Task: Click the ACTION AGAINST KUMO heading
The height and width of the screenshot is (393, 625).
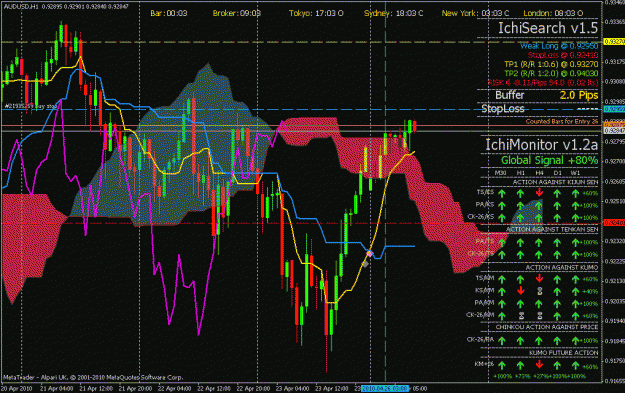Action: tap(562, 267)
